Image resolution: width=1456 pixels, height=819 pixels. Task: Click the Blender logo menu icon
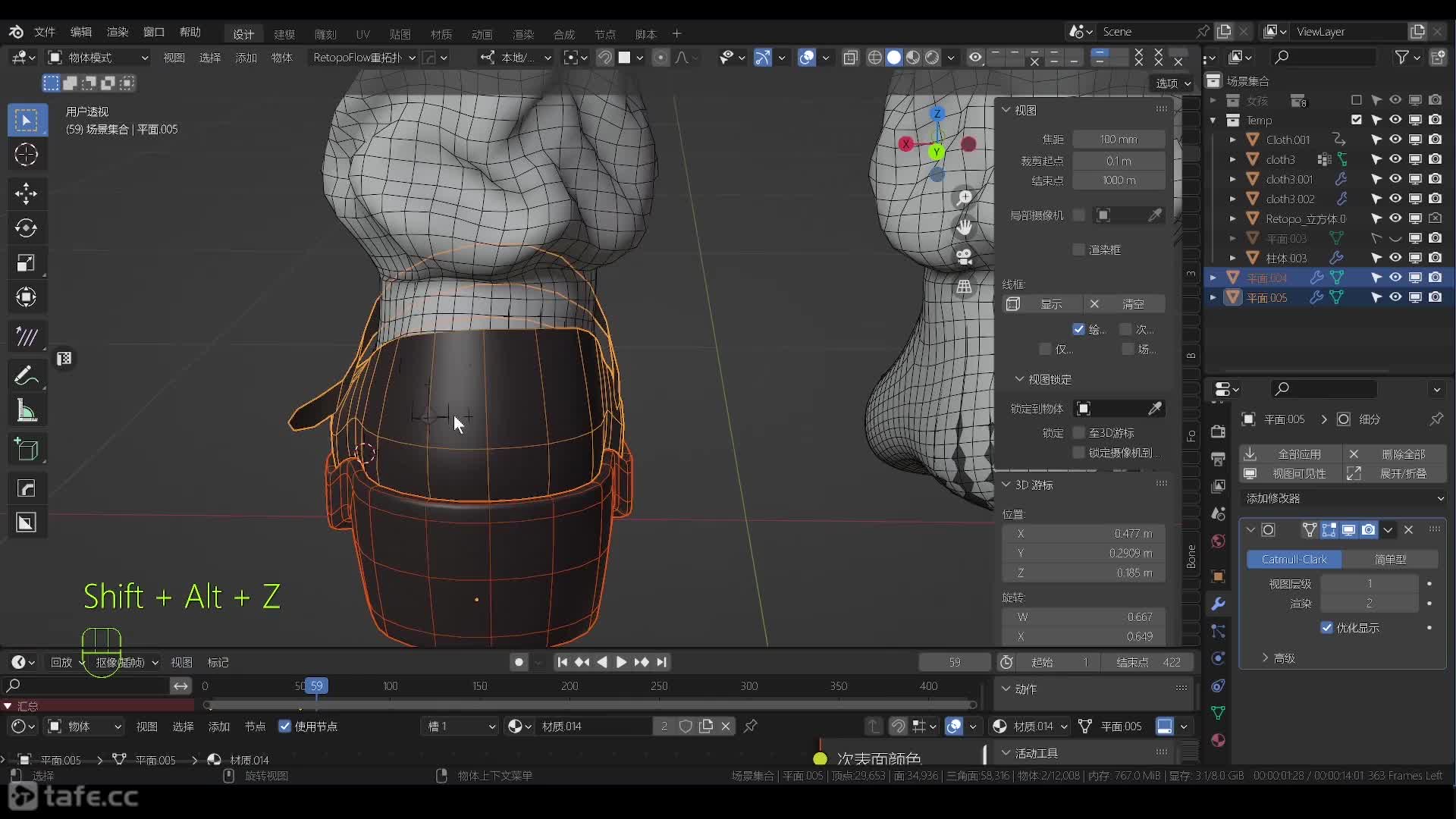point(16,32)
